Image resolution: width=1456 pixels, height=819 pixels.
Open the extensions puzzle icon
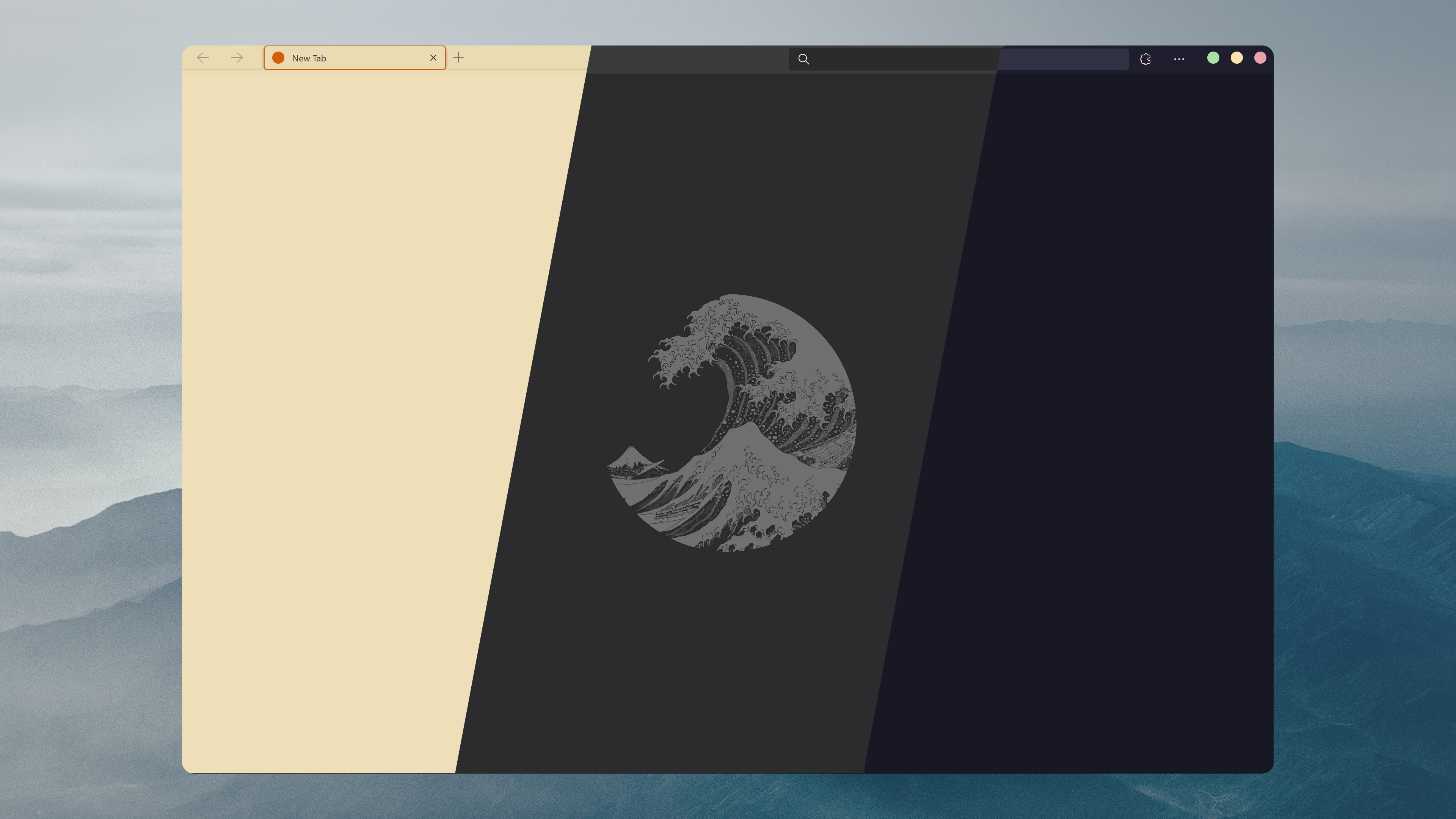pyautogui.click(x=1145, y=59)
